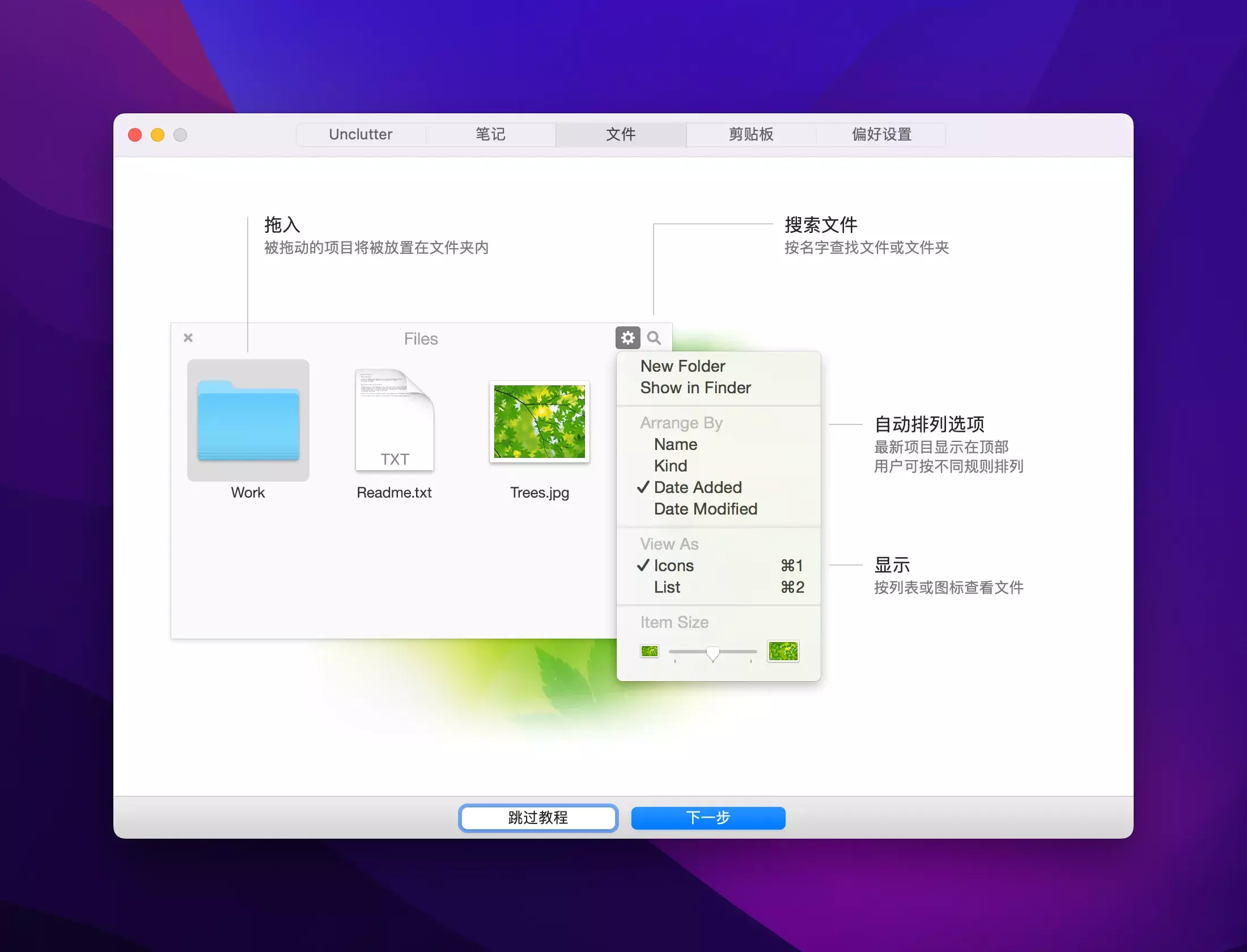Click the Item Size slider handle
1247x952 pixels.
(713, 653)
